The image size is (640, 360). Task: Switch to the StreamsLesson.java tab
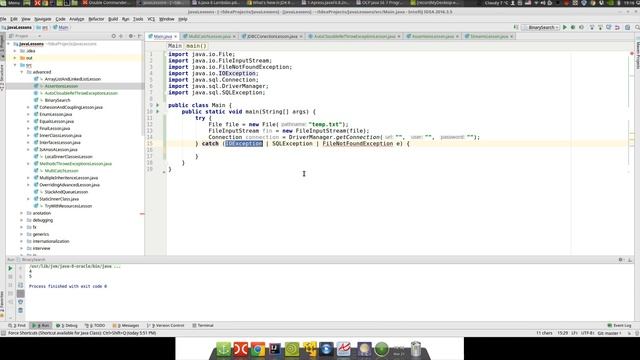(x=489, y=36)
